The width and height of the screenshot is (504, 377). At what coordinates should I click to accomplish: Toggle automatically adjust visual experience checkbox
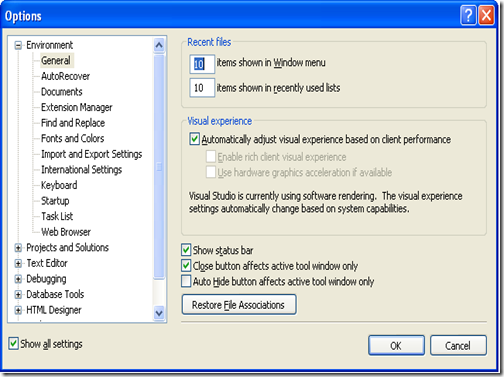pos(194,139)
